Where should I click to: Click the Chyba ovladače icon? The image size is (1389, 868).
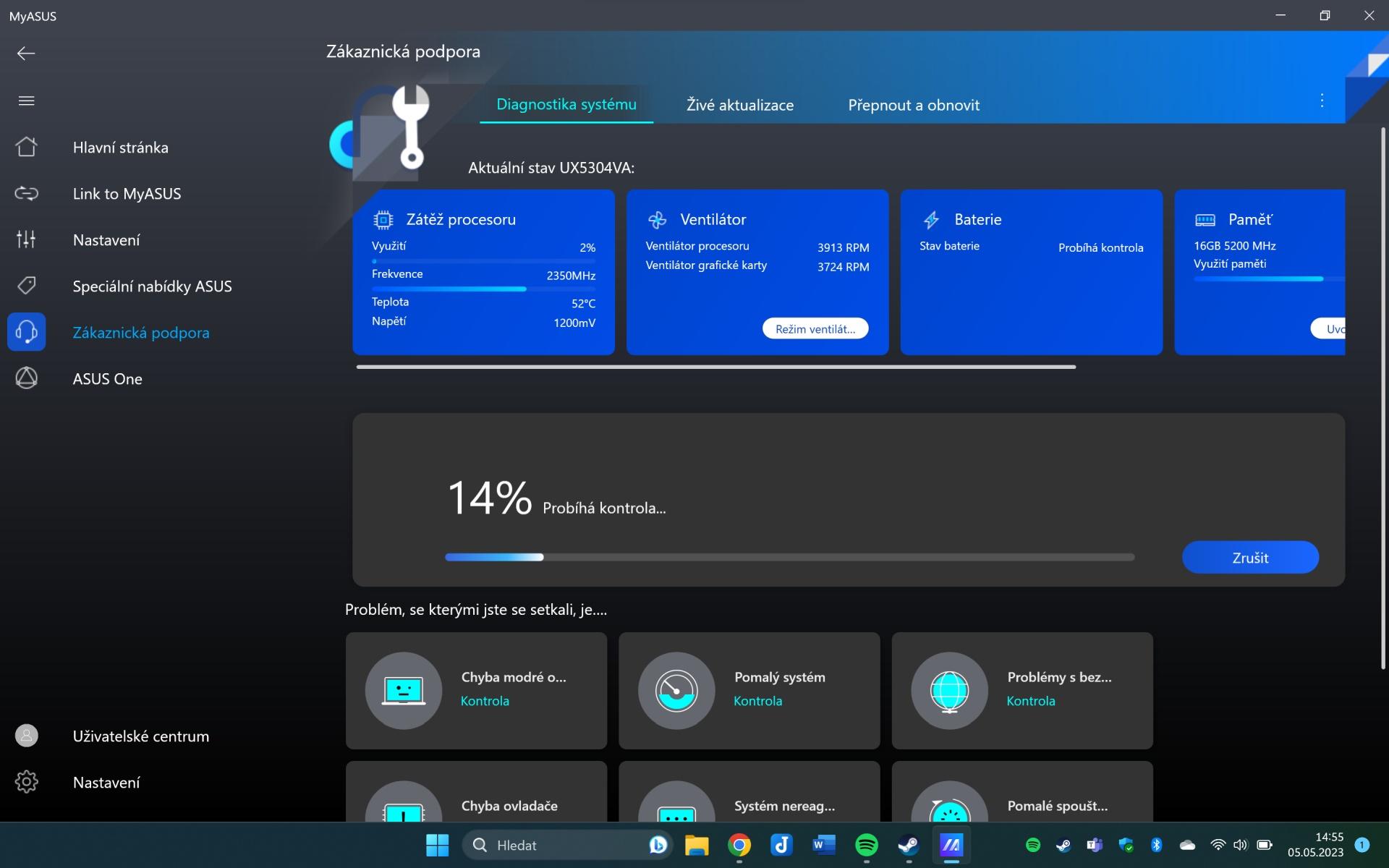(404, 801)
